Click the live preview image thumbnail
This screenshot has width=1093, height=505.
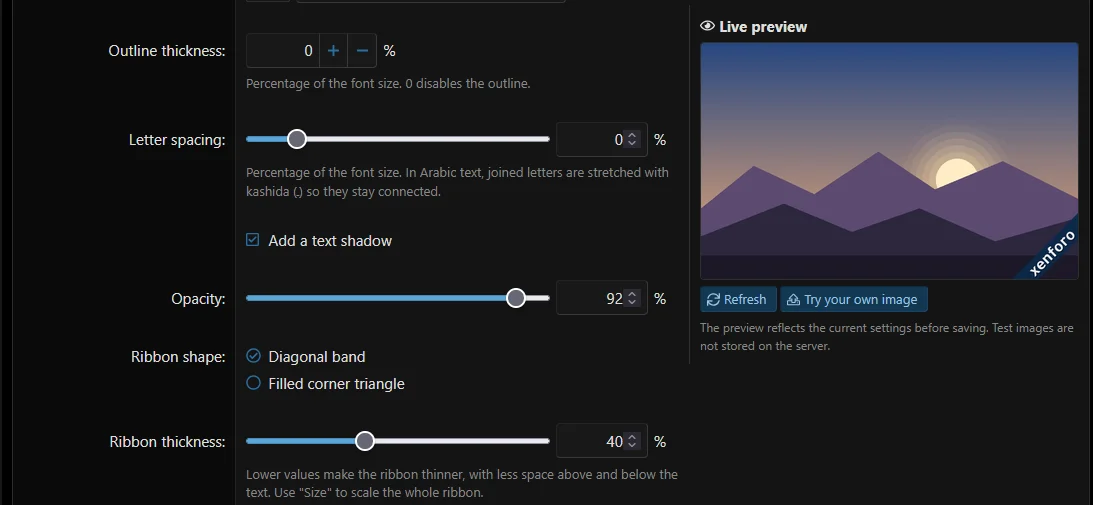point(889,161)
